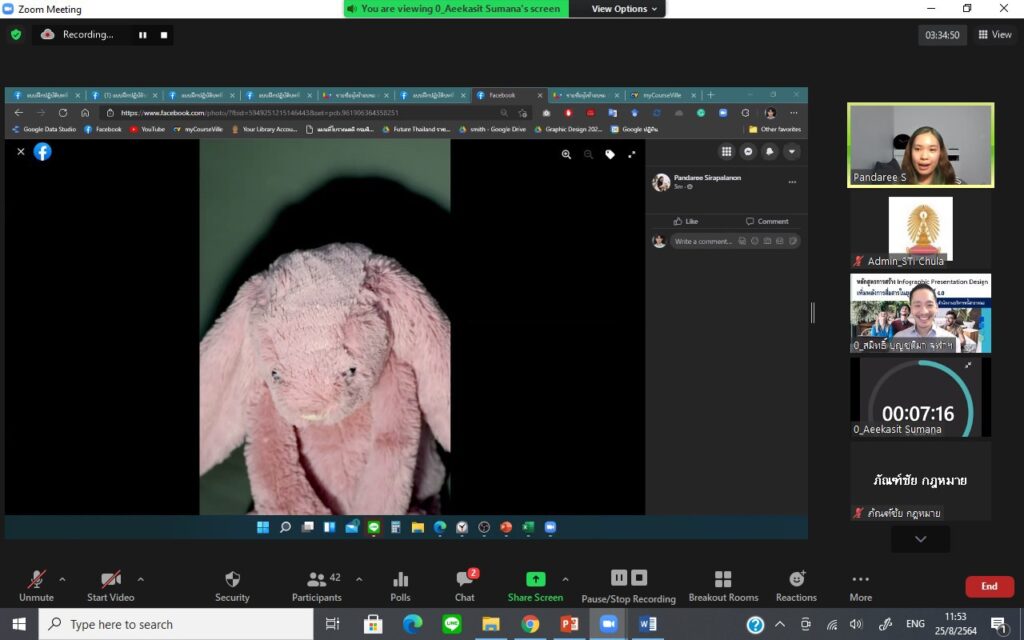Open the View layout menu
1024x640 pixels.
point(995,35)
